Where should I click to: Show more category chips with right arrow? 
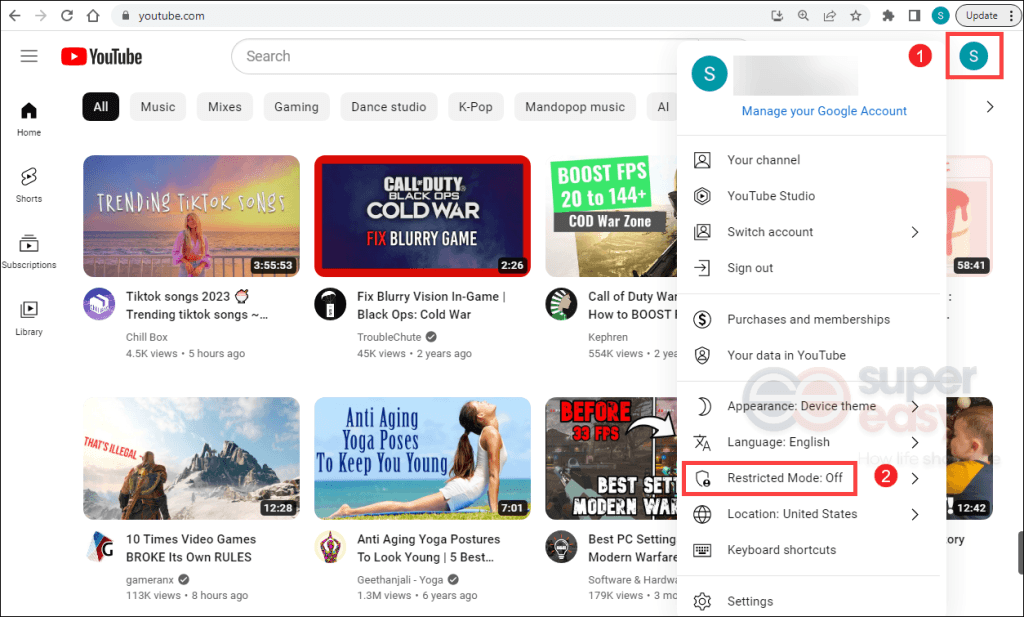pyautogui.click(x=990, y=106)
